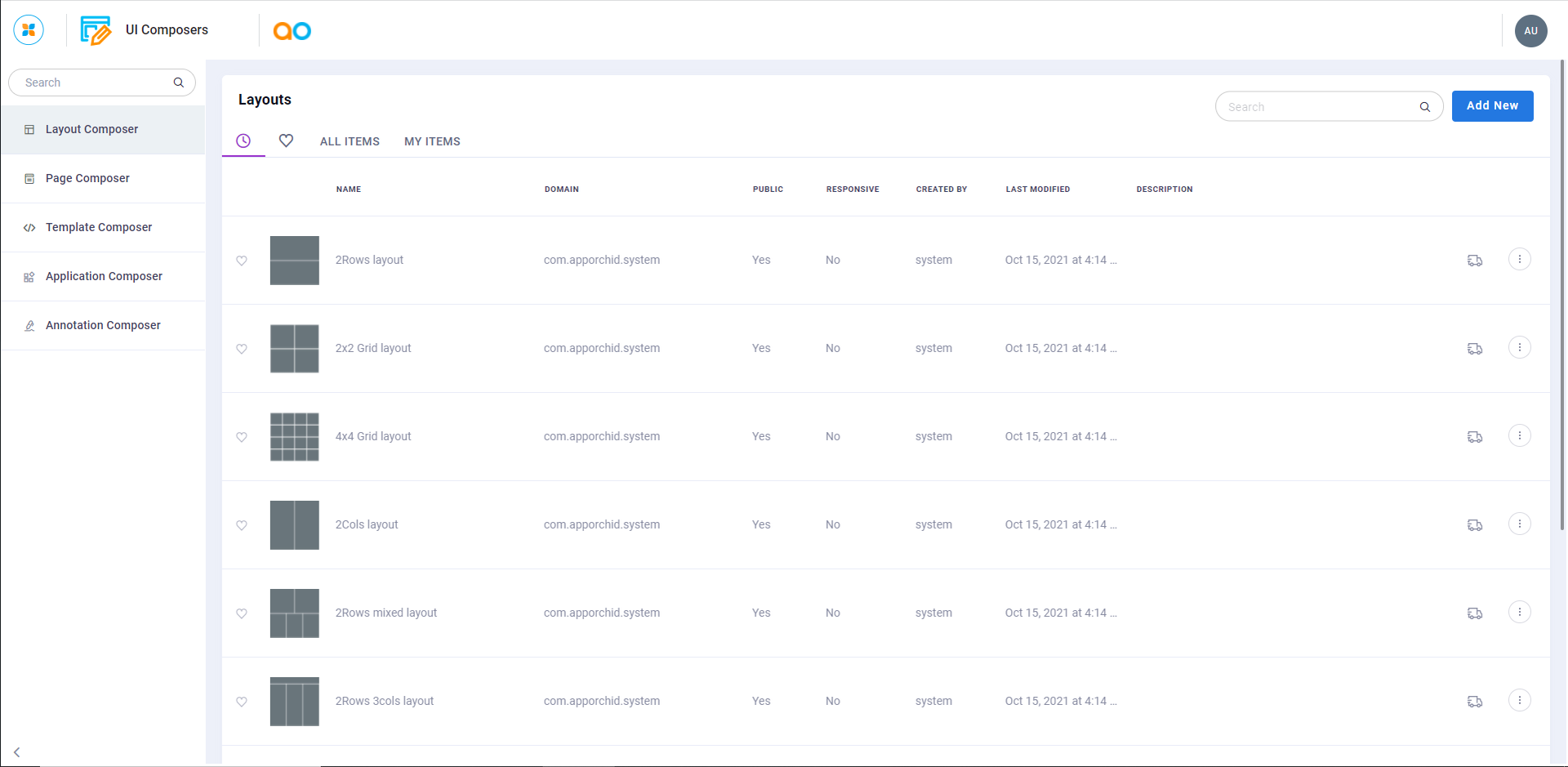
Task: Show recently viewed layouts clock tab
Action: tap(243, 140)
